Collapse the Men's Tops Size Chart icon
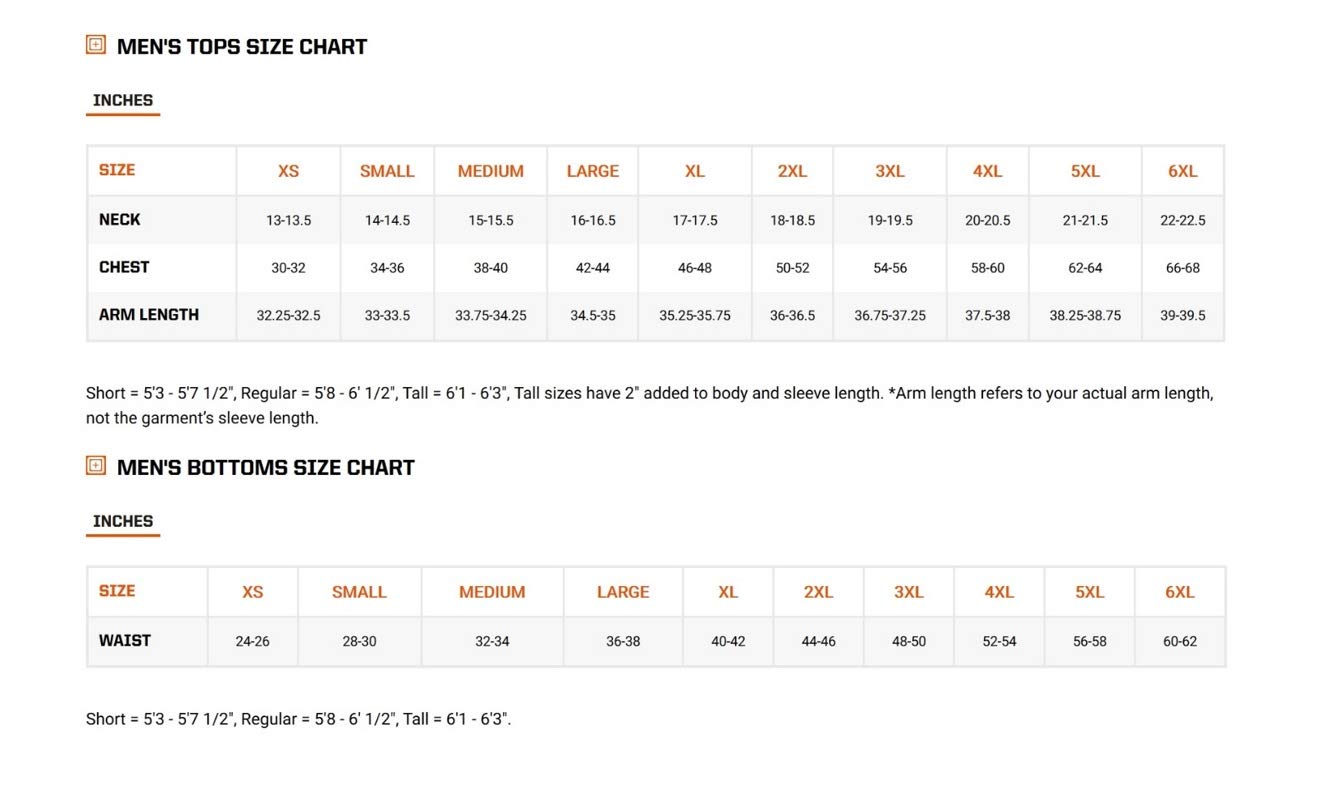 [96, 45]
